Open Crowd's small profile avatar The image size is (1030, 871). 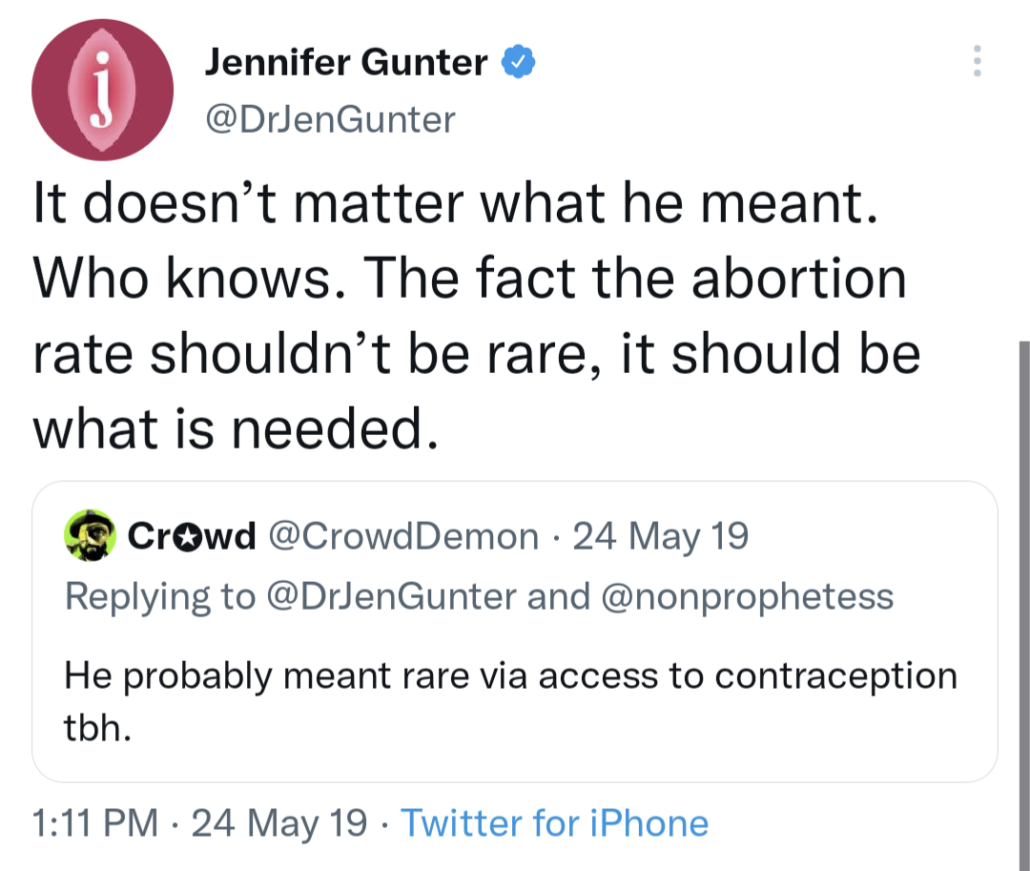click(x=89, y=536)
